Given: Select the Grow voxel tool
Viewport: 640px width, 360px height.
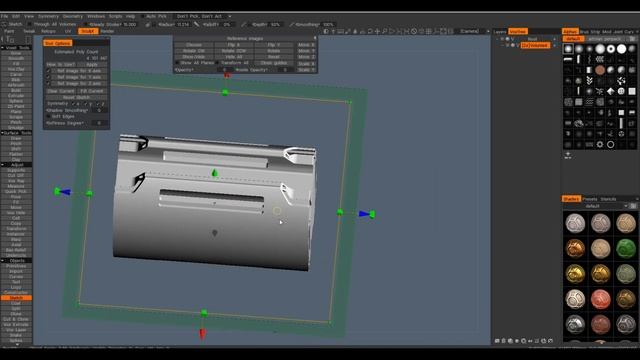Looking at the screenshot, I should point(16,53).
